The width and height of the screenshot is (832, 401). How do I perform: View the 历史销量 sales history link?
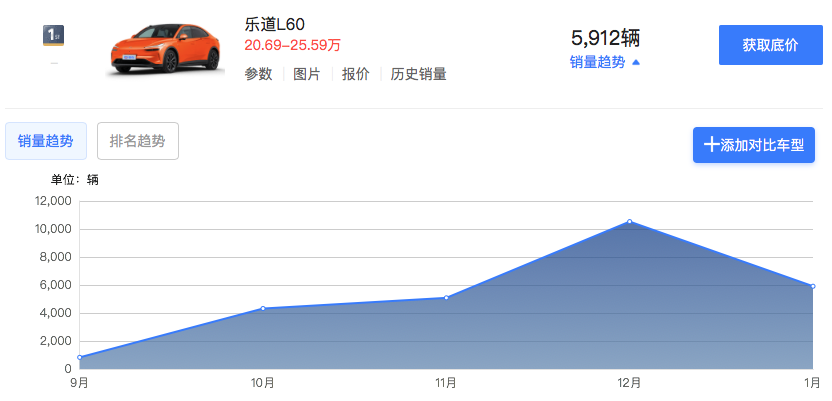[418, 74]
